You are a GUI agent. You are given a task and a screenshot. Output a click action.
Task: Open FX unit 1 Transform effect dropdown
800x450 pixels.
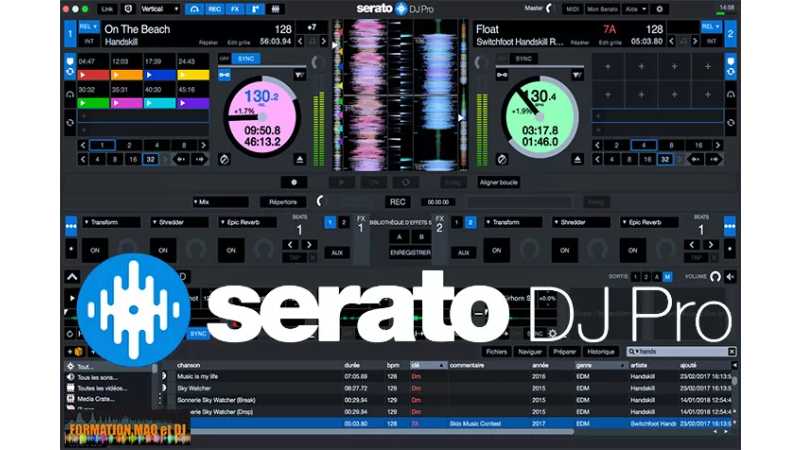(111, 222)
